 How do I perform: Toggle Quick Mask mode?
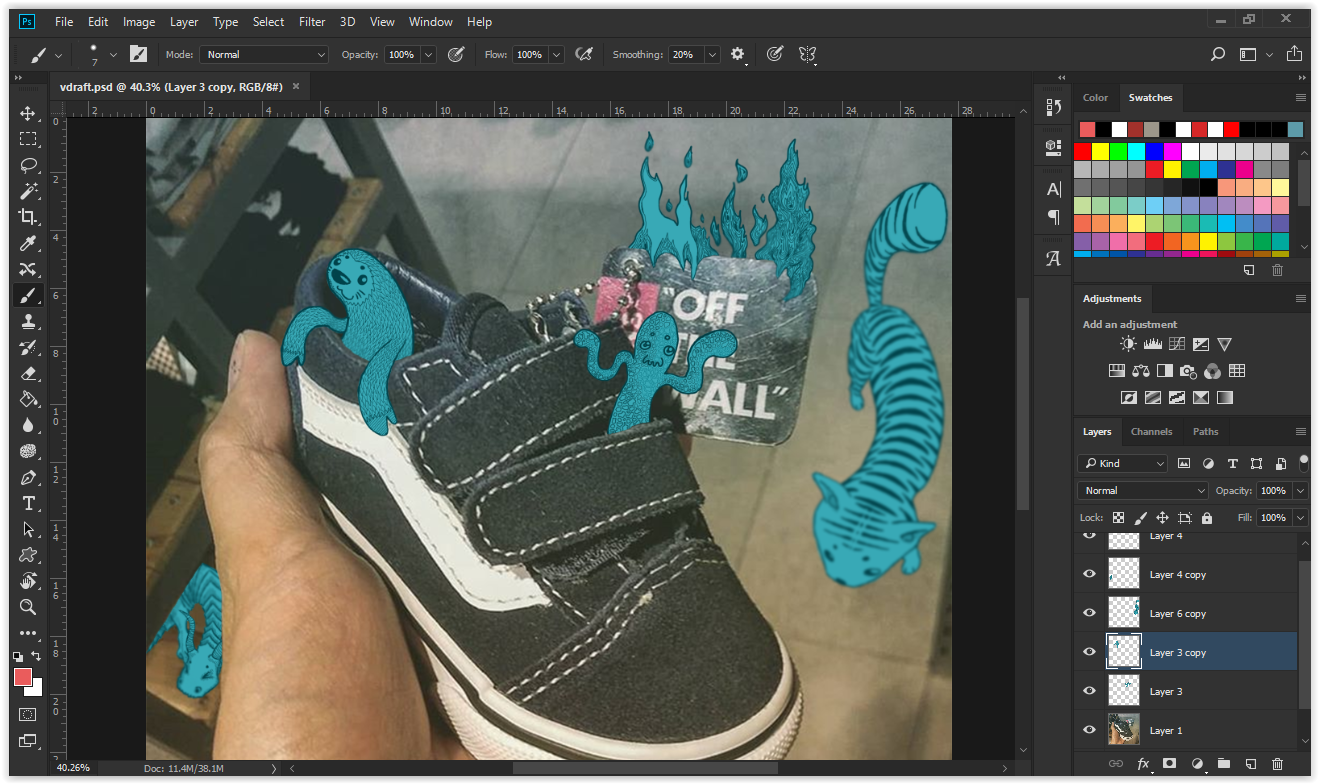click(x=28, y=714)
